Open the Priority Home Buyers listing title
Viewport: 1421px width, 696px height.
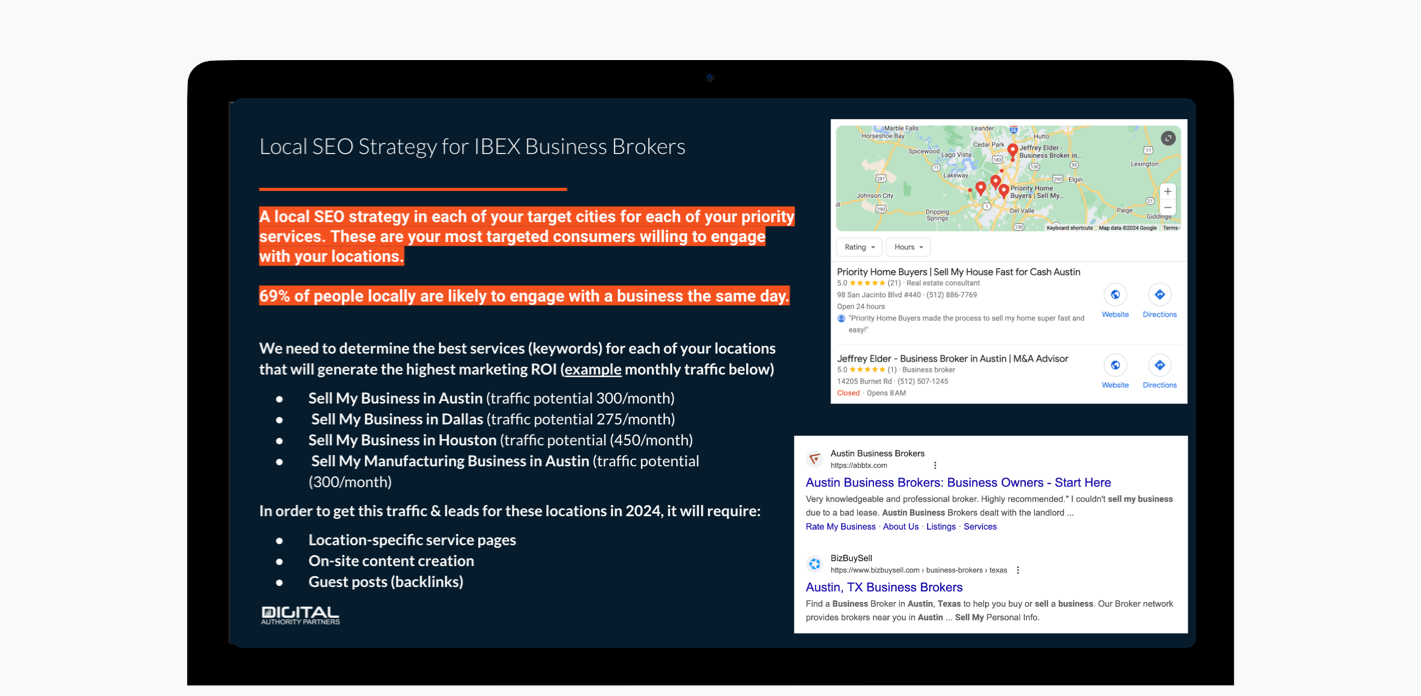(x=958, y=272)
